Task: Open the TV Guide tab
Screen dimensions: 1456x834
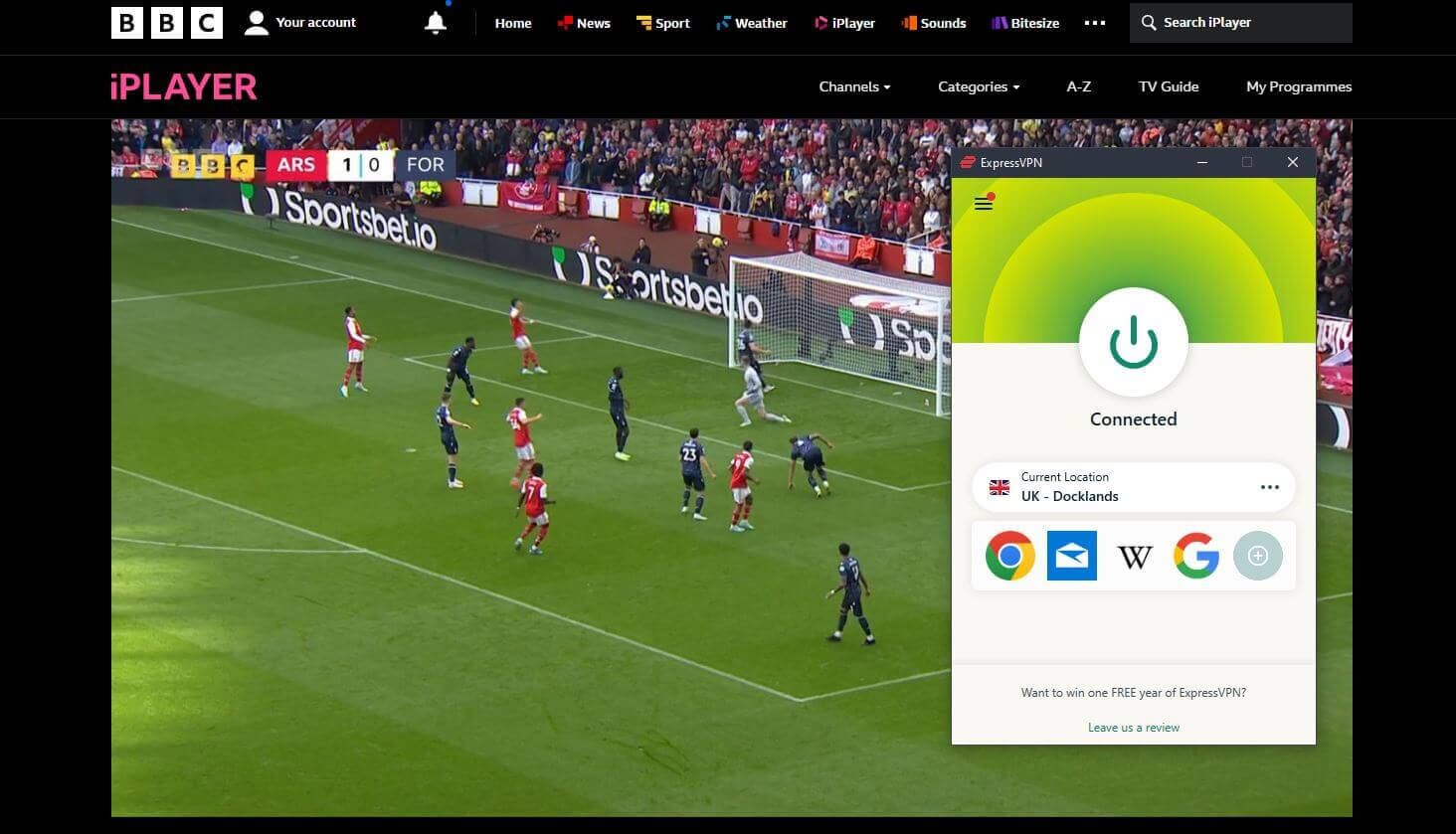Action: click(1169, 86)
